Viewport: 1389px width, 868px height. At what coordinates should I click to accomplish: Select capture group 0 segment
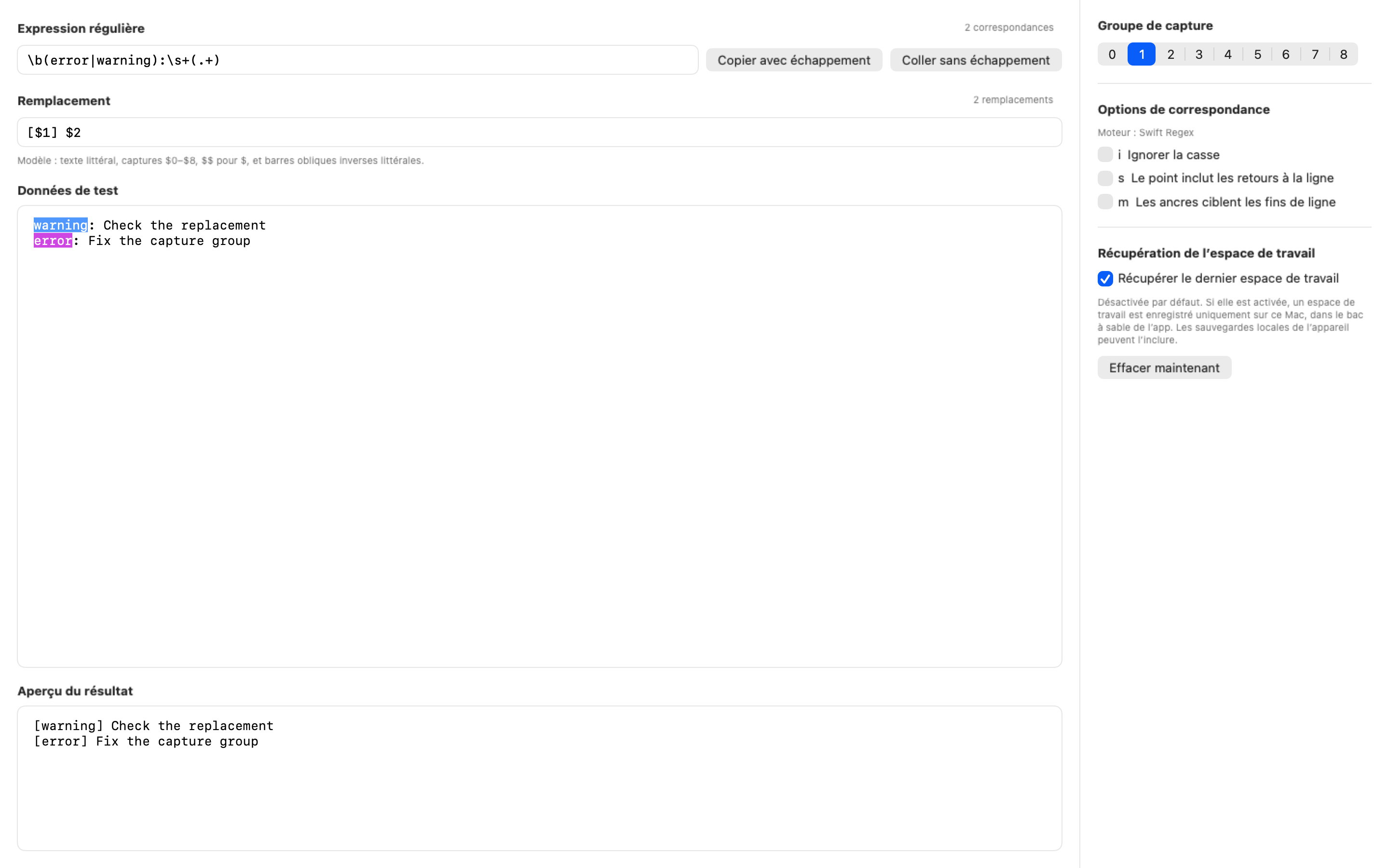(1112, 54)
